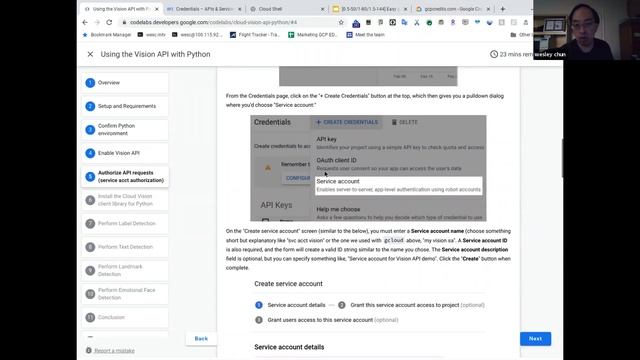Open the Bookmark Manager bookmark
Viewport: 640px width, 360px height.
pos(107,35)
